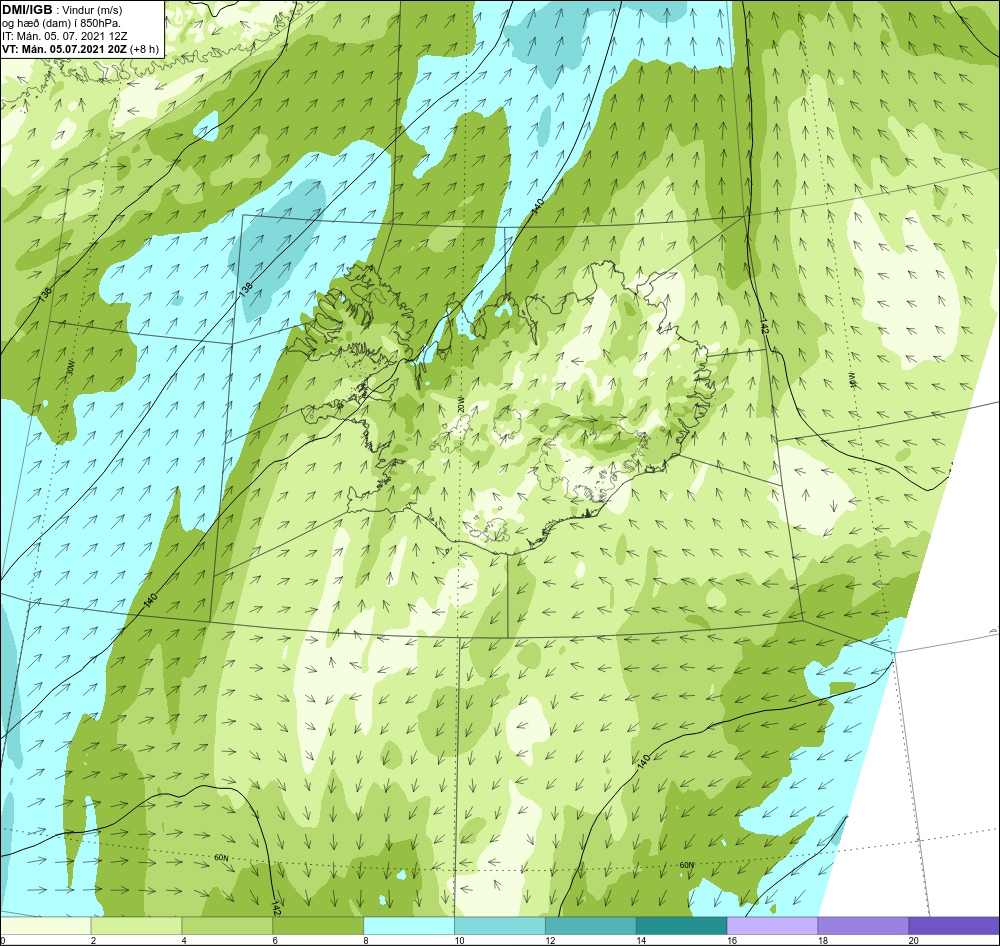The image size is (1000, 946).
Task: Click the western '60N' latitude label
Action: pos(221,858)
